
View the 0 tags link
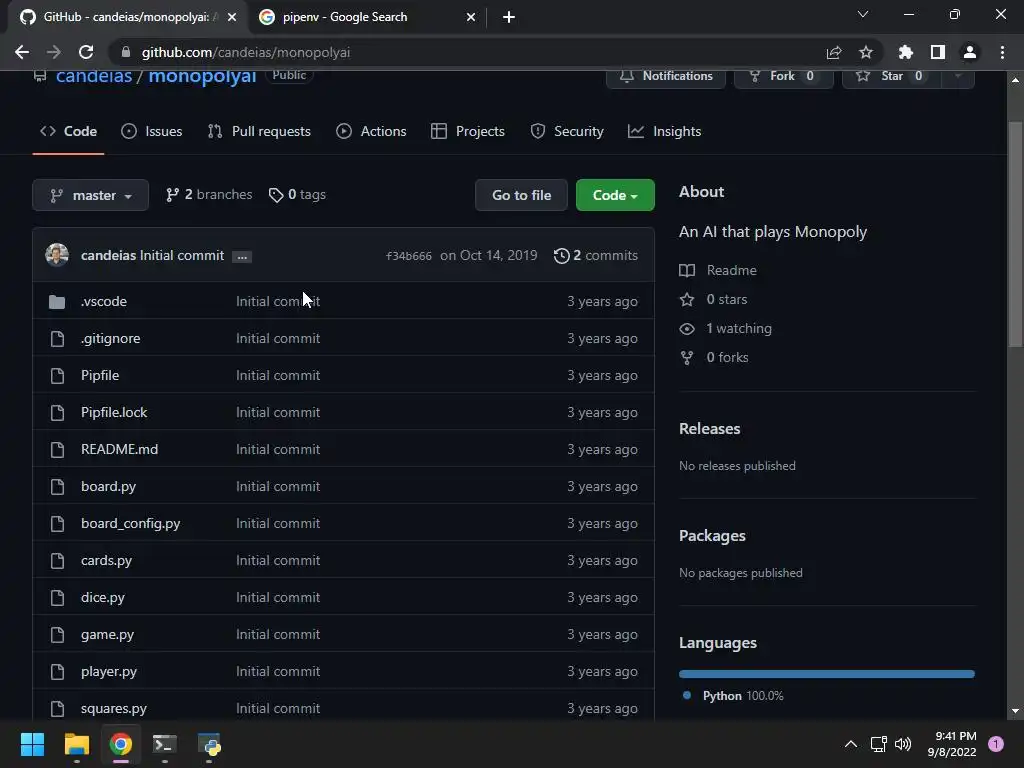297,195
